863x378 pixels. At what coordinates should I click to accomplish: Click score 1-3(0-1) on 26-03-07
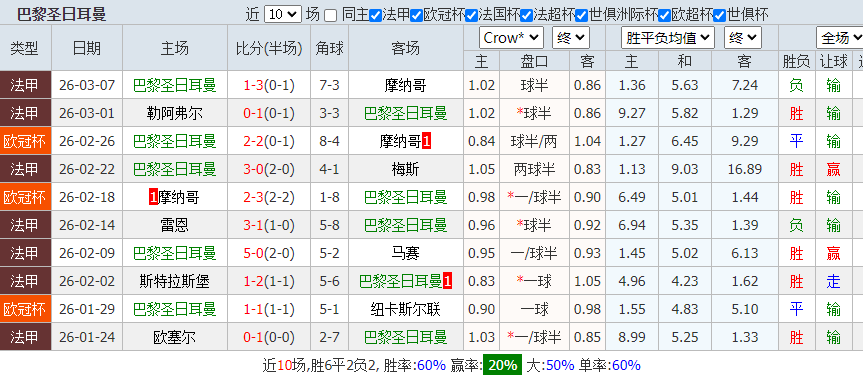point(269,85)
